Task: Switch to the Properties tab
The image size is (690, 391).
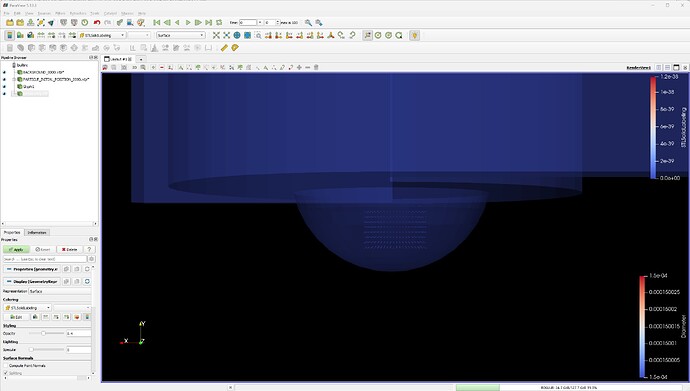Action: click(x=12, y=232)
